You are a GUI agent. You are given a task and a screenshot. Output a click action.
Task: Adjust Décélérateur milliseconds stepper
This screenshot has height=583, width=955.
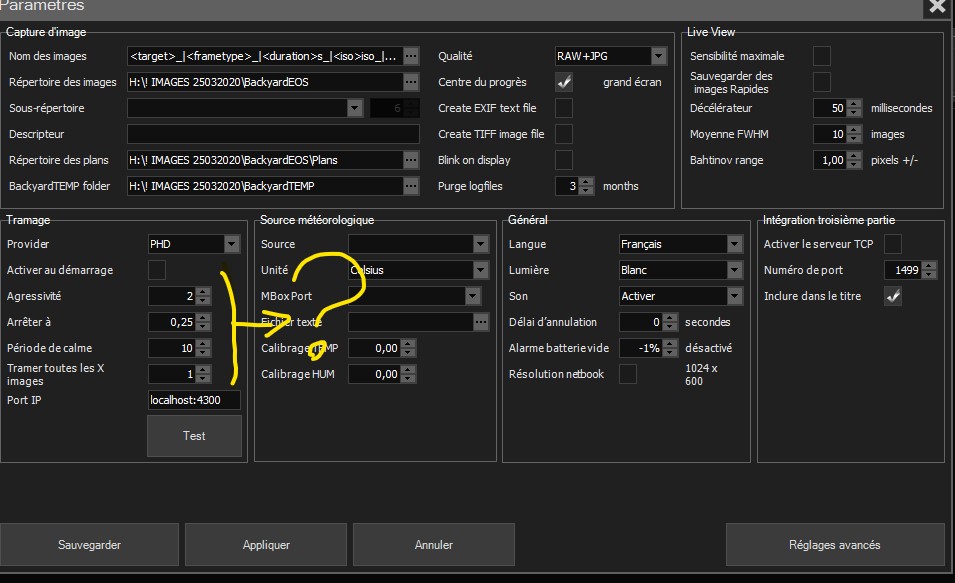(x=855, y=108)
